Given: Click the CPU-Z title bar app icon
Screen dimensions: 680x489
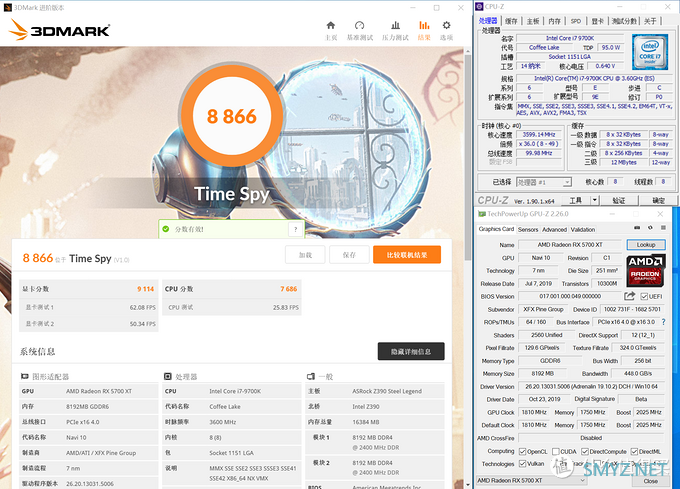Looking at the screenshot, I should 479,6.
